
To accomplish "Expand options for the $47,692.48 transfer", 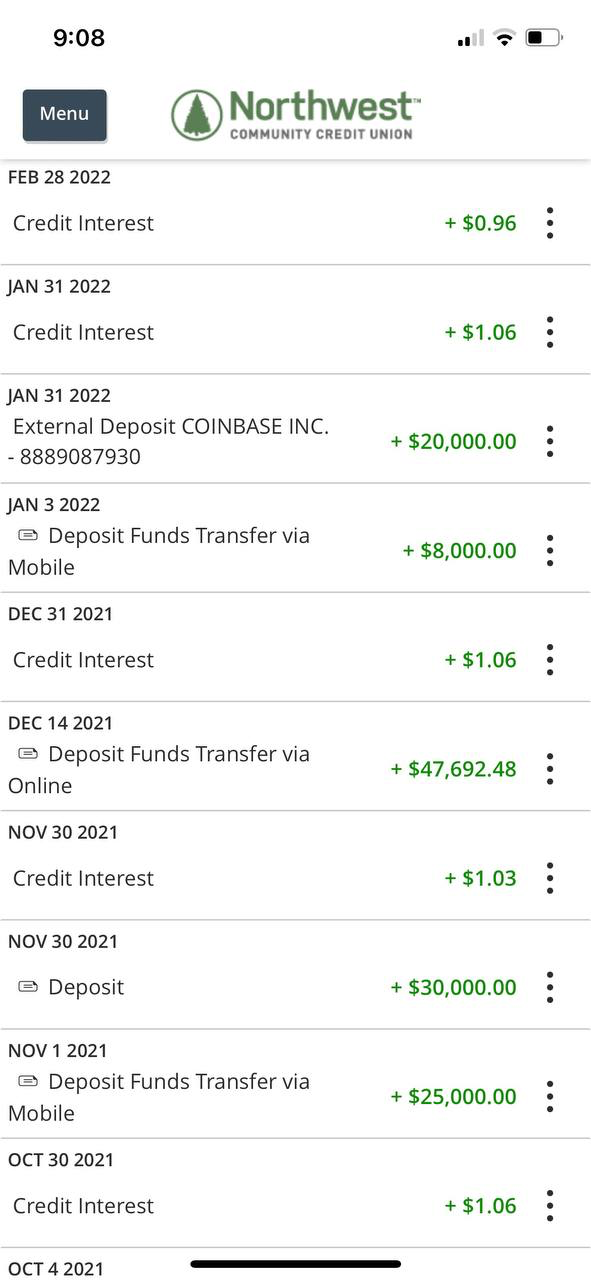I will pyautogui.click(x=549, y=769).
